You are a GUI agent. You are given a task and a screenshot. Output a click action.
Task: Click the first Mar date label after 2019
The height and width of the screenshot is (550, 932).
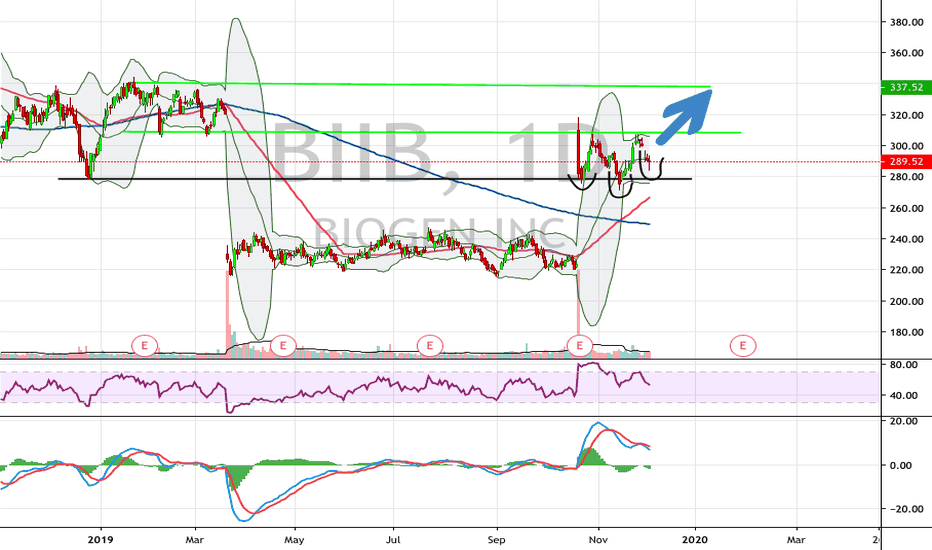[x=194, y=540]
